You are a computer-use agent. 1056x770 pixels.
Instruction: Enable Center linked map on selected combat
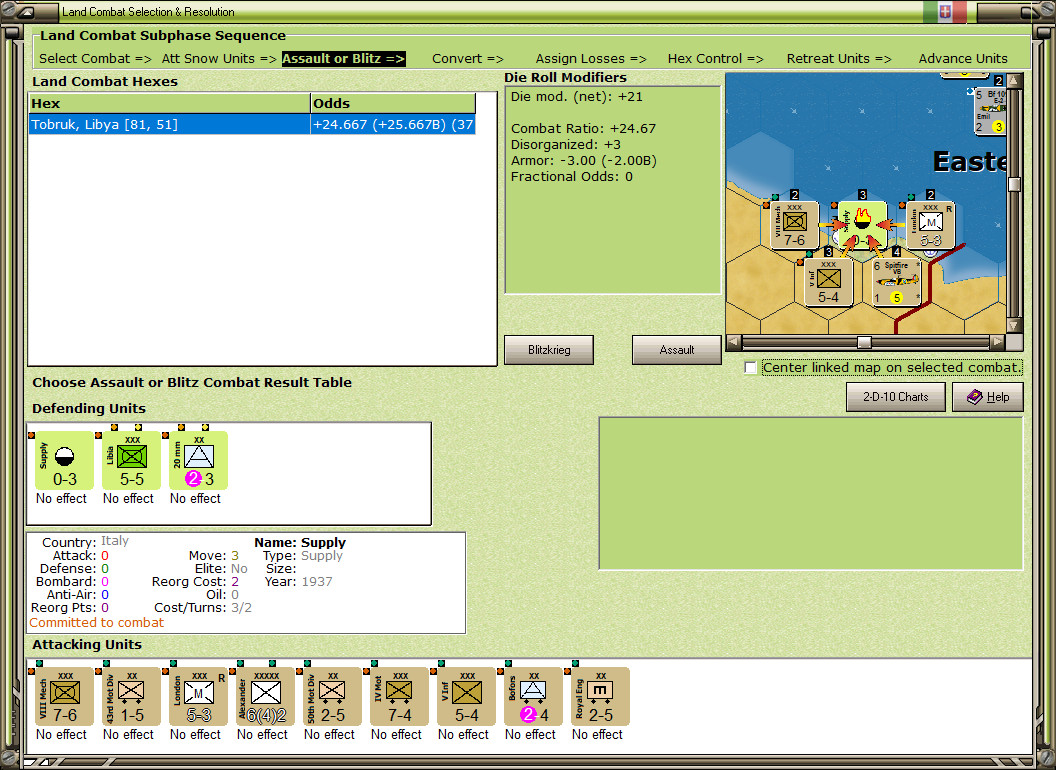click(750, 368)
